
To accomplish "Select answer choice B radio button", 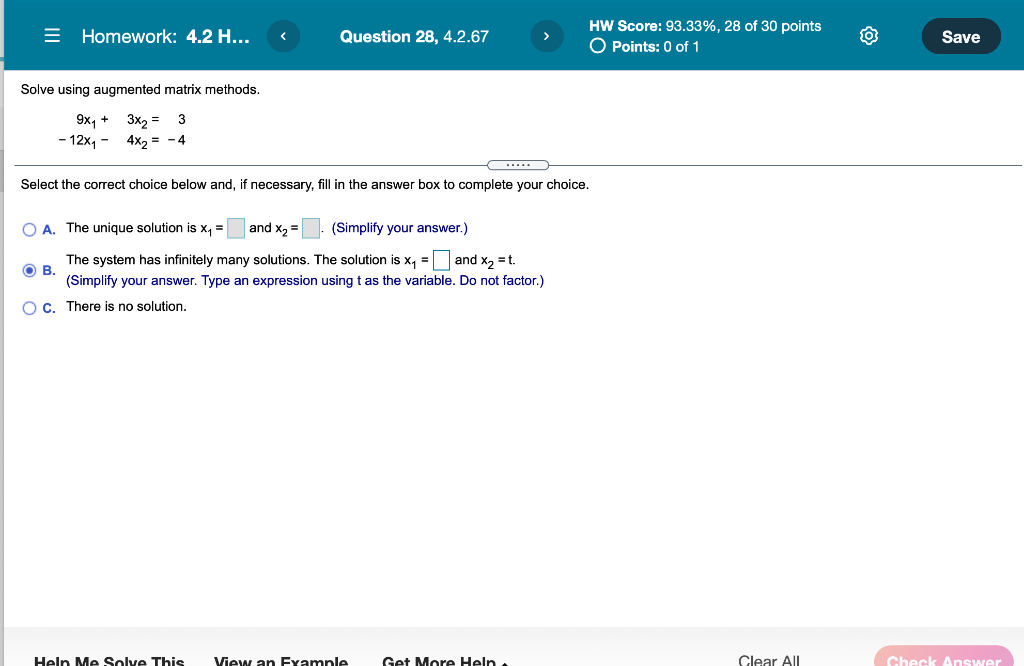I will [30, 270].
